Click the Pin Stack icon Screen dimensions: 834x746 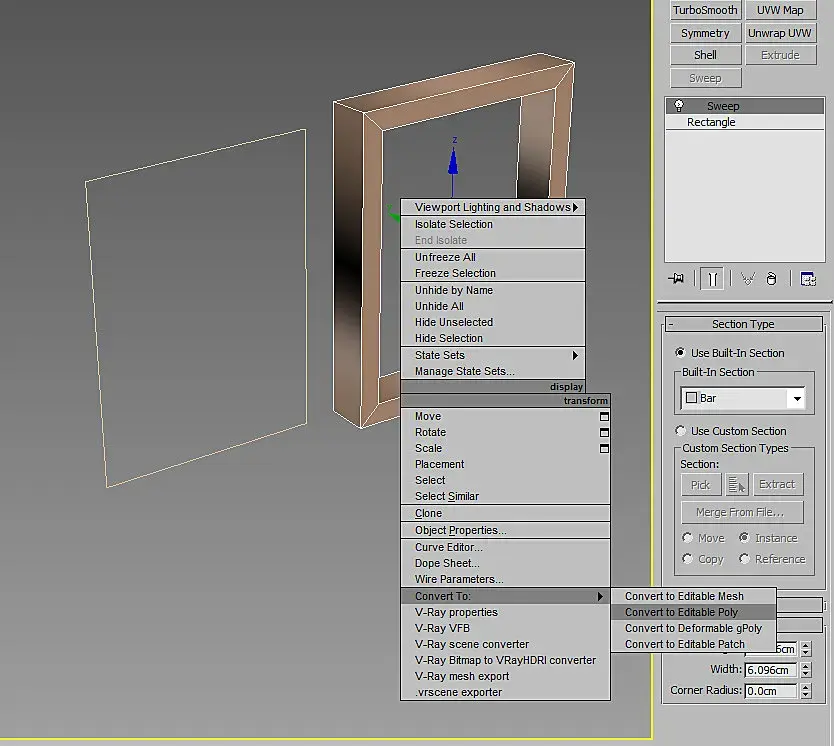coord(676,279)
